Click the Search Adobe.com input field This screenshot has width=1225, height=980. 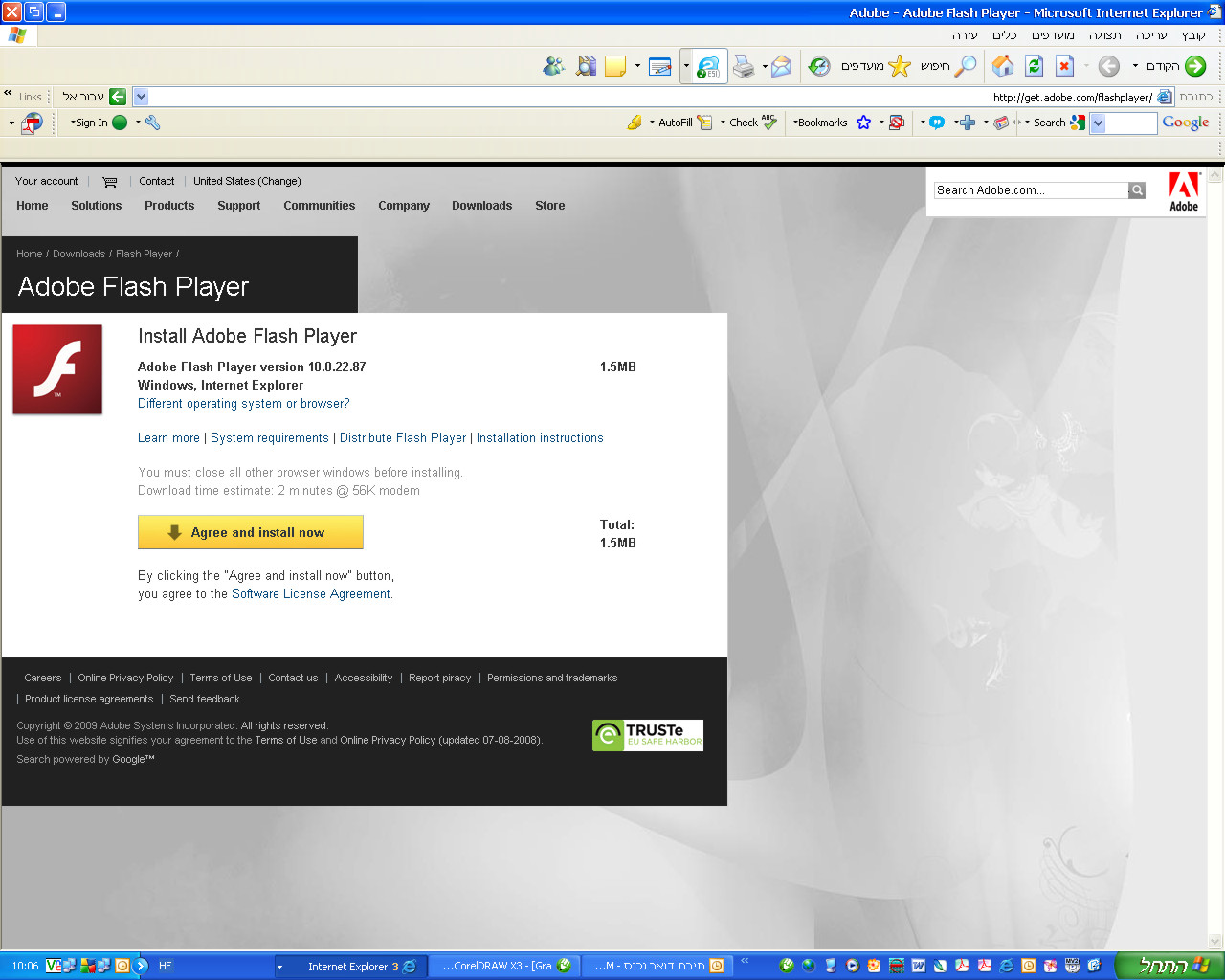1032,190
